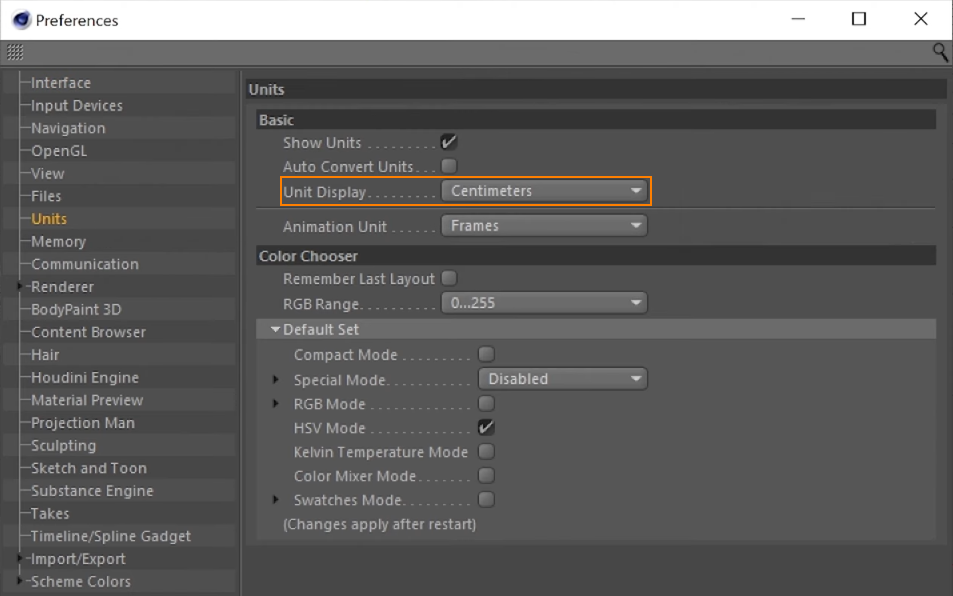Viewport: 953px width, 596px height.
Task: Enable RGB Mode checkbox
Action: click(x=486, y=403)
